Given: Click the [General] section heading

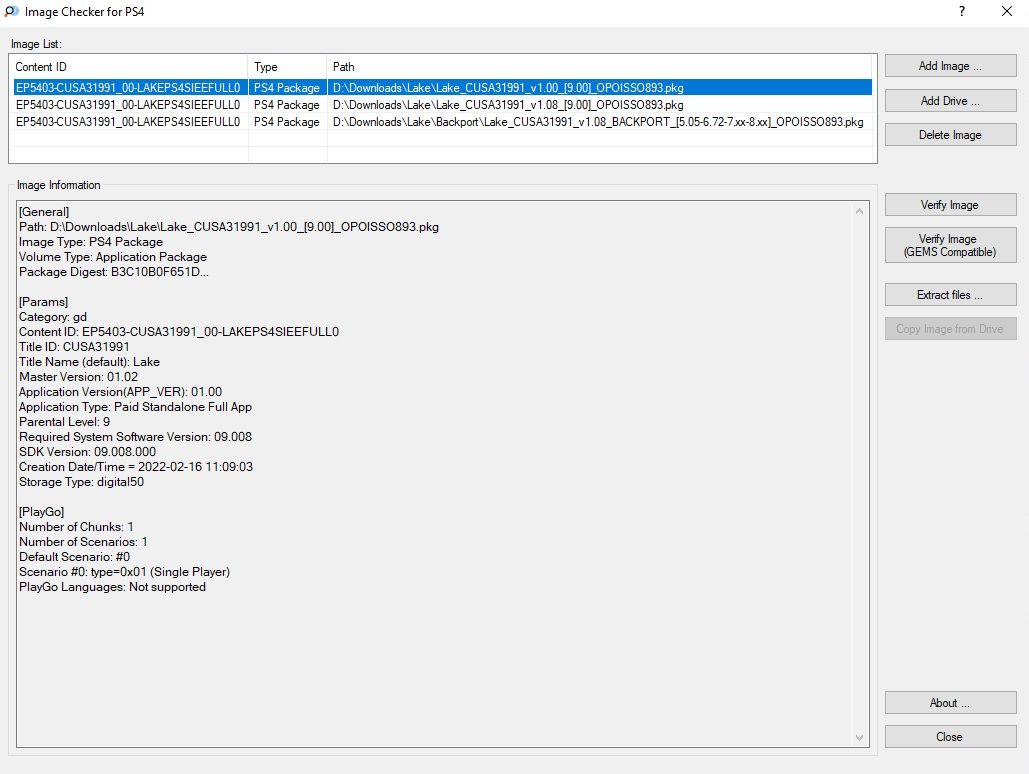Looking at the screenshot, I should pos(44,212).
